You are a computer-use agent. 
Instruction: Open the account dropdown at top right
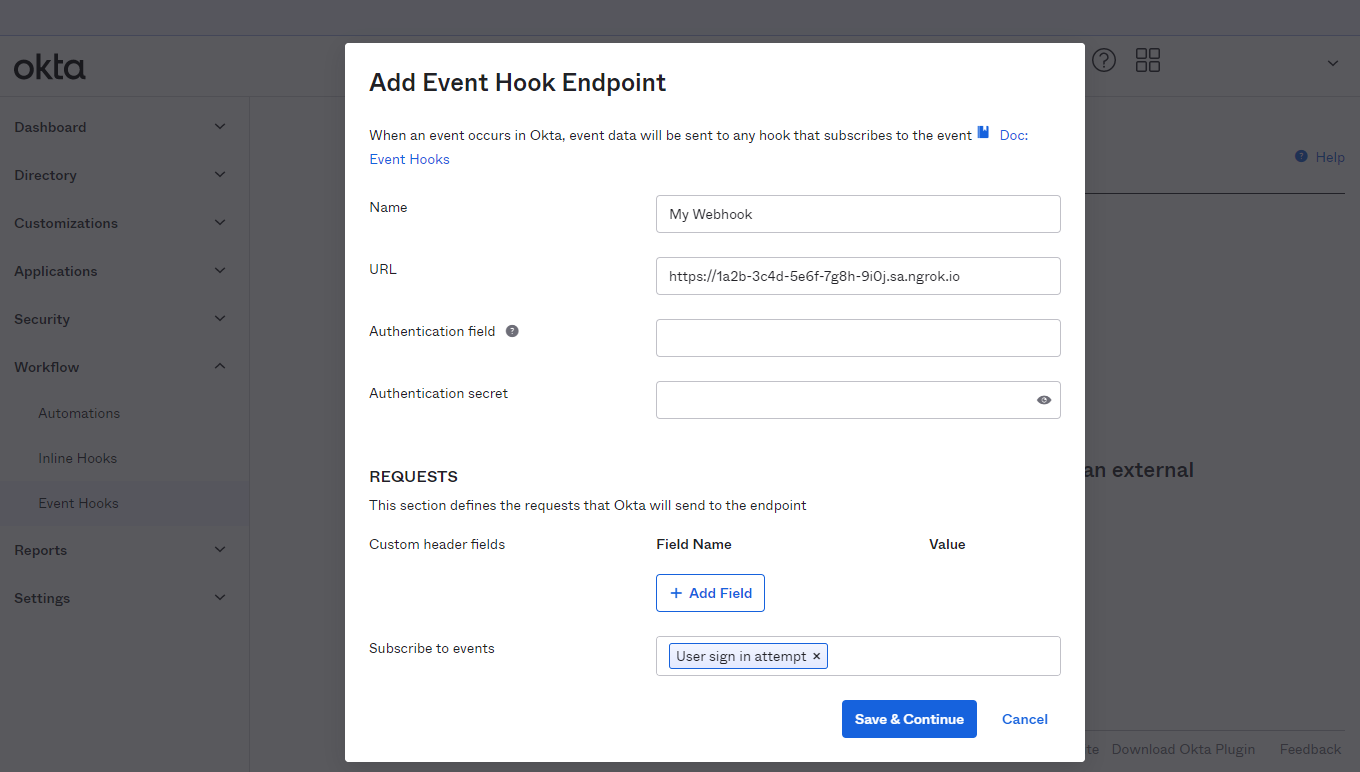[1332, 62]
